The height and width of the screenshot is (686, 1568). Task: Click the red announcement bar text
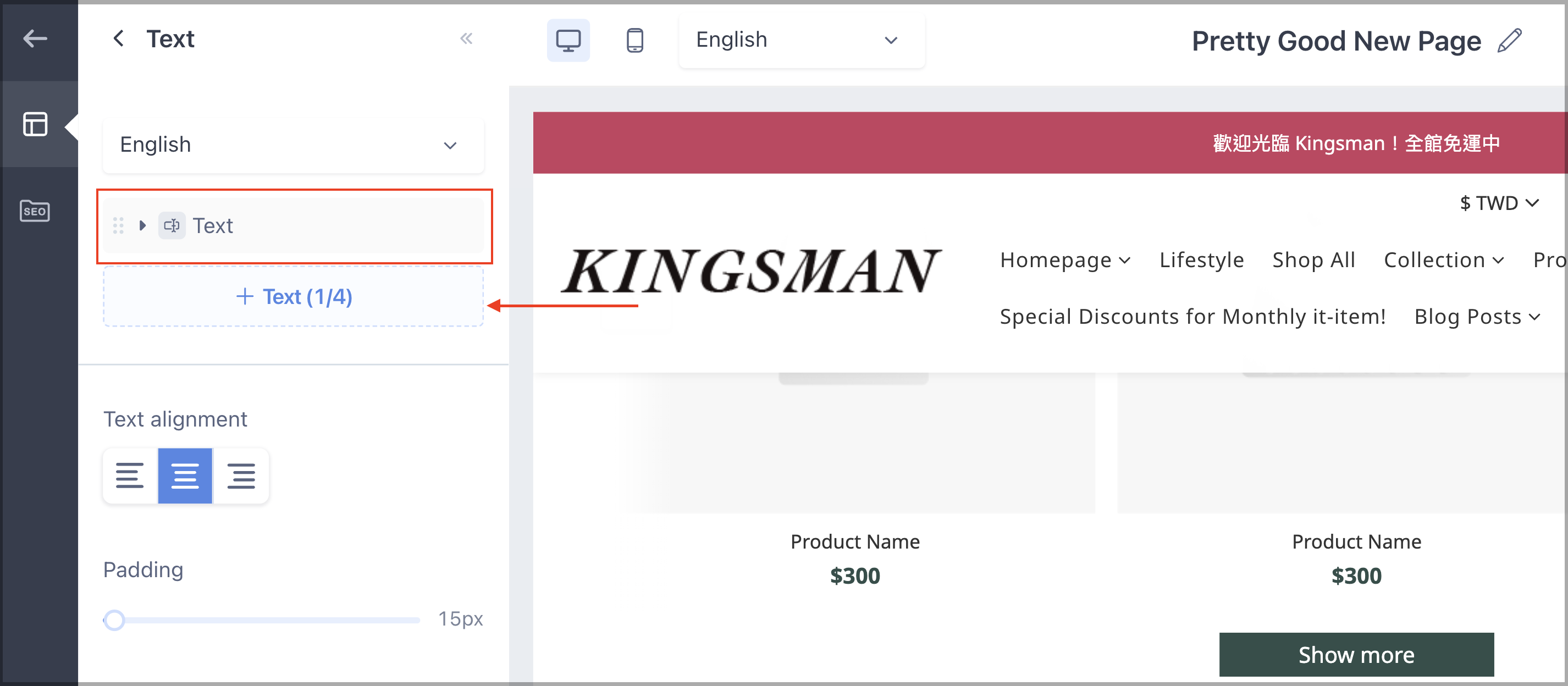coord(1356,143)
